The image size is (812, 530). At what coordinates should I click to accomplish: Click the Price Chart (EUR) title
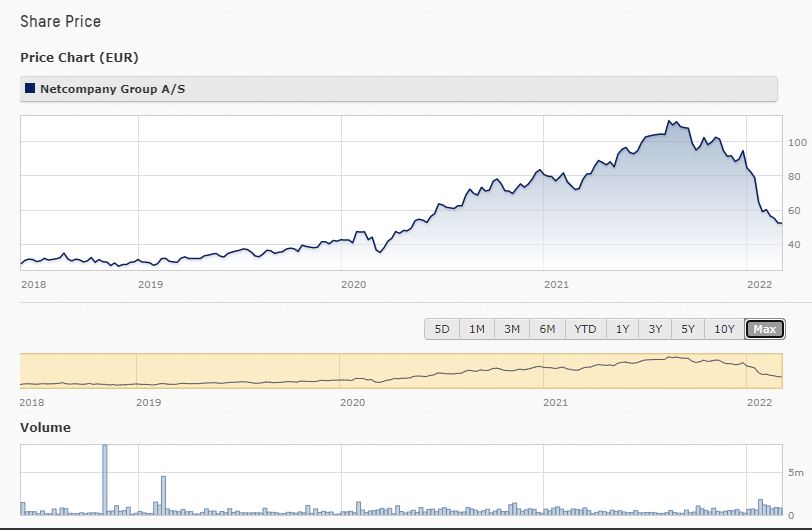[x=79, y=57]
